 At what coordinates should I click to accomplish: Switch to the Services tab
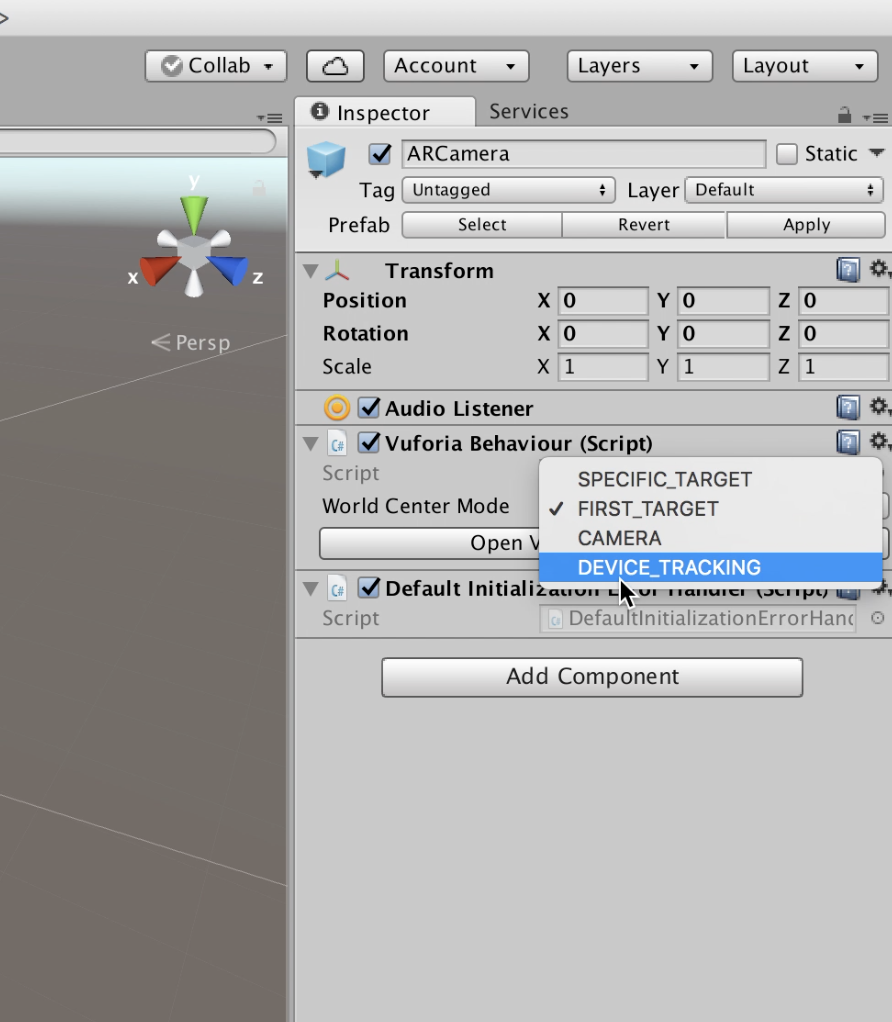tap(528, 112)
